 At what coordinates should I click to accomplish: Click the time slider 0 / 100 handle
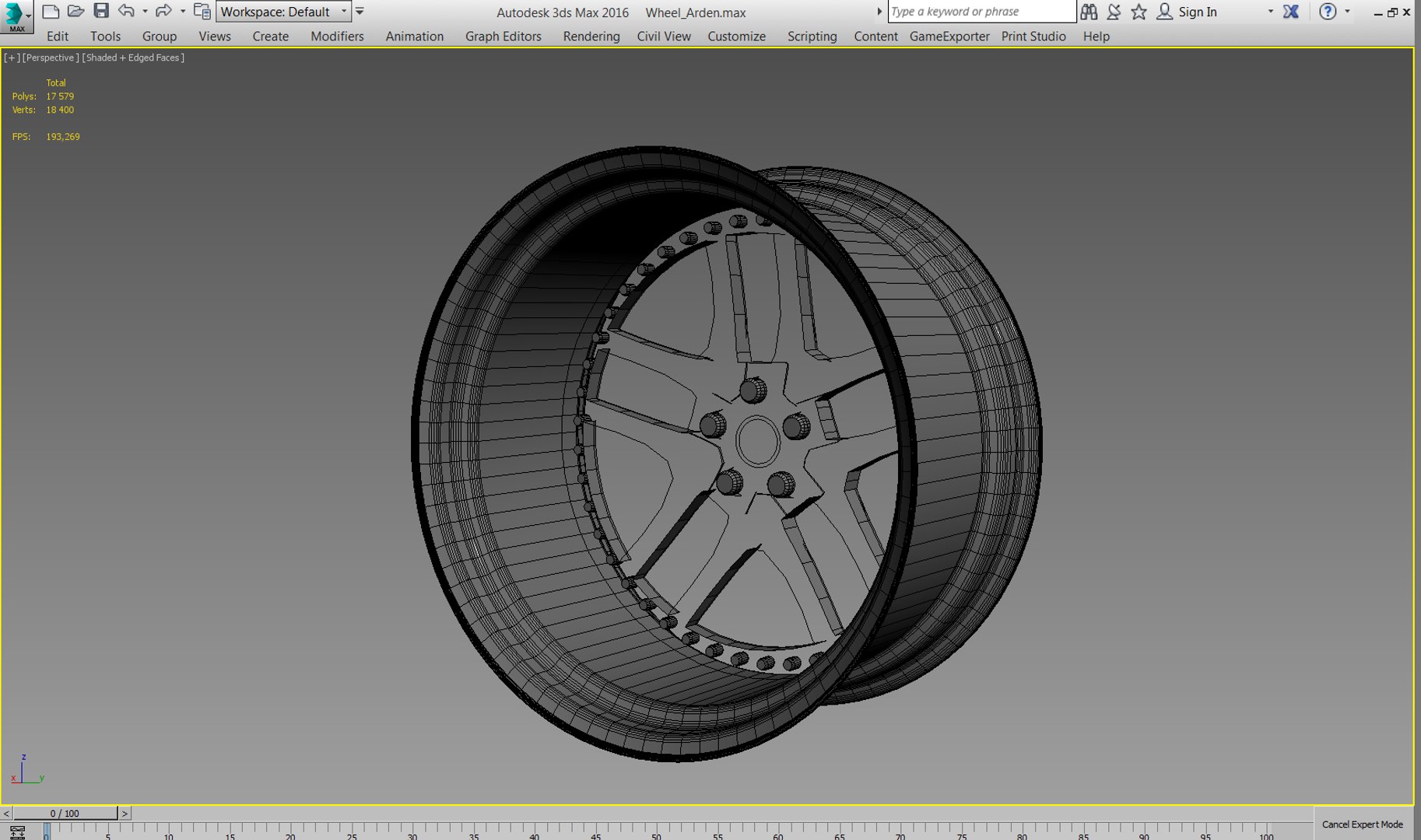65,814
